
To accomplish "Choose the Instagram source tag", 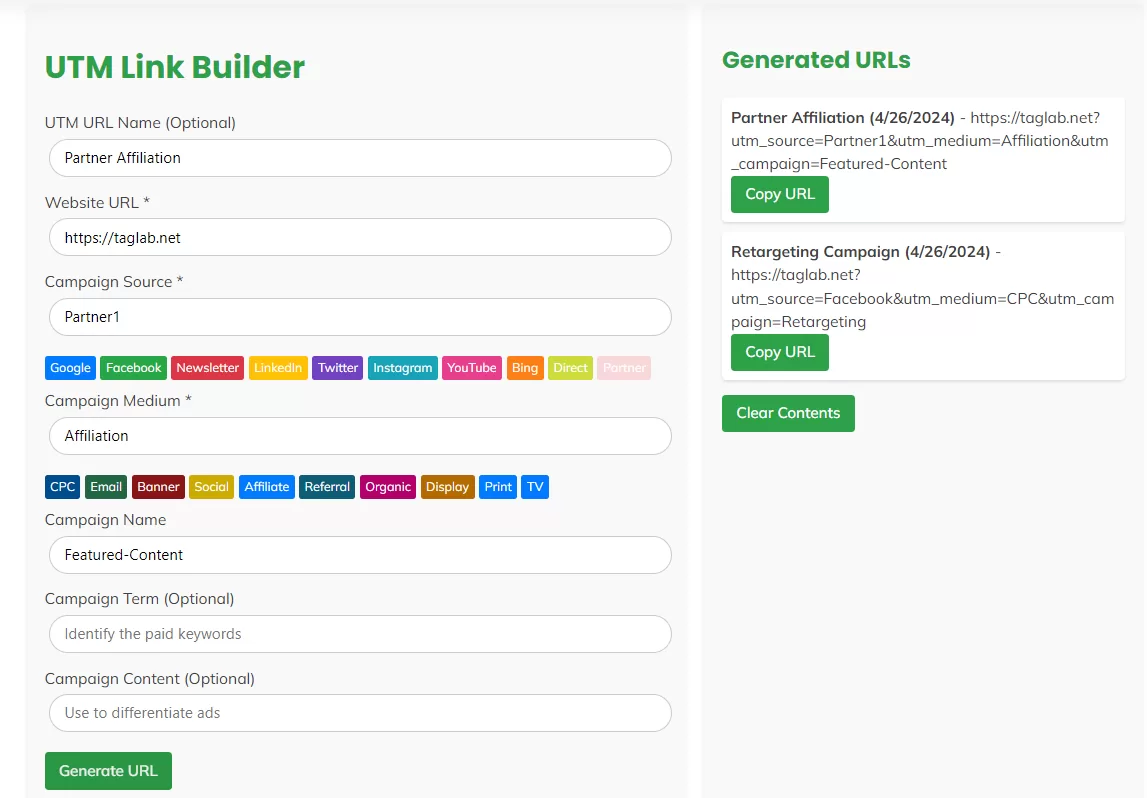I will pos(402,368).
